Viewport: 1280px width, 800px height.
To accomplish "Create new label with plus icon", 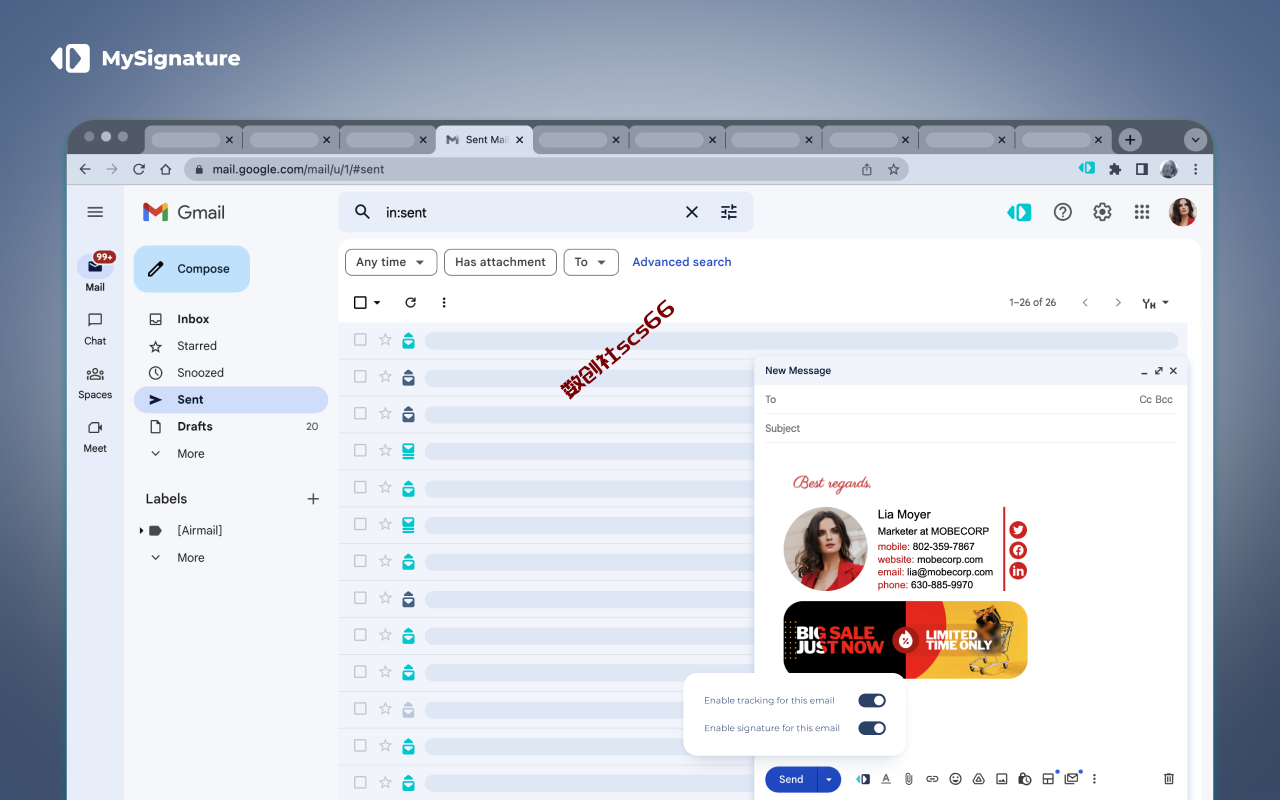I will tap(313, 499).
